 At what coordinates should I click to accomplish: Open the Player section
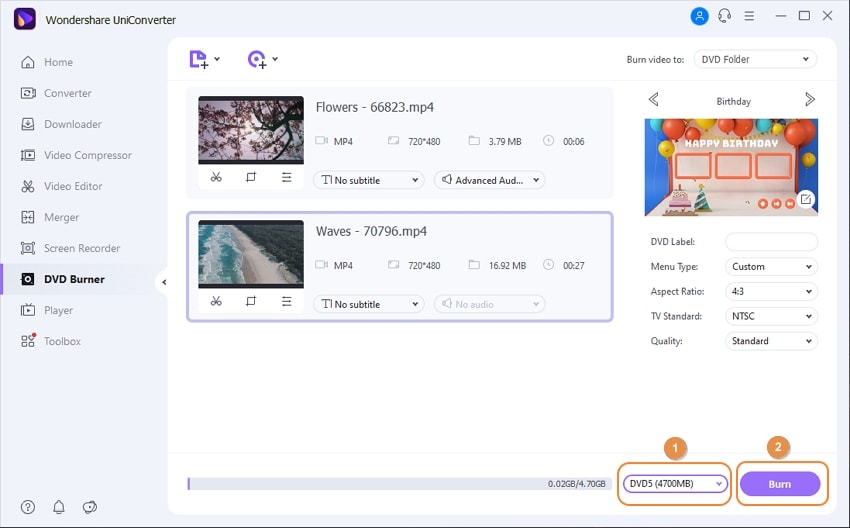tap(58, 311)
